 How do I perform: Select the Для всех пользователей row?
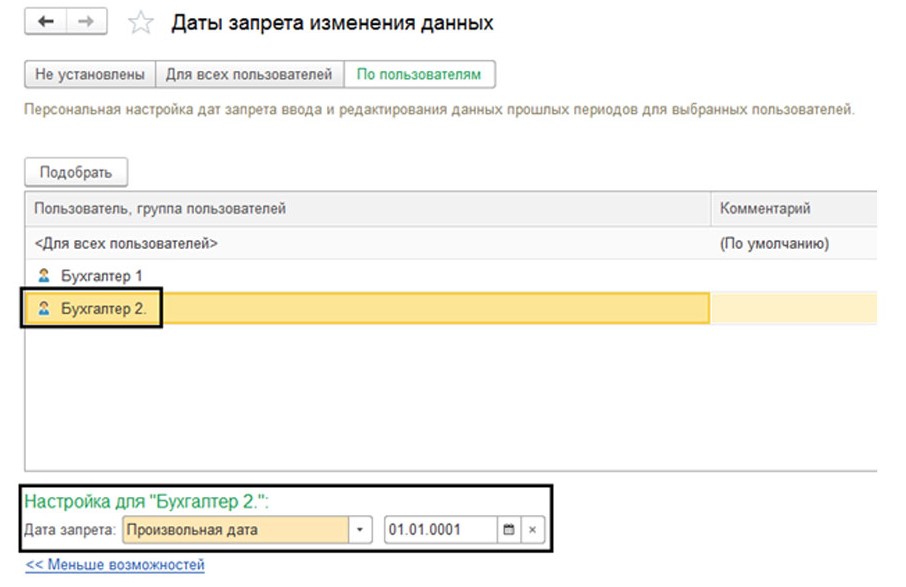[127, 243]
